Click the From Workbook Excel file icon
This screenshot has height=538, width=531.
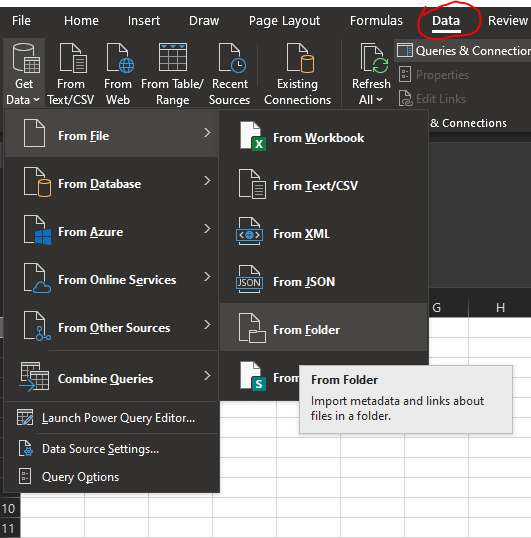[x=253, y=136]
